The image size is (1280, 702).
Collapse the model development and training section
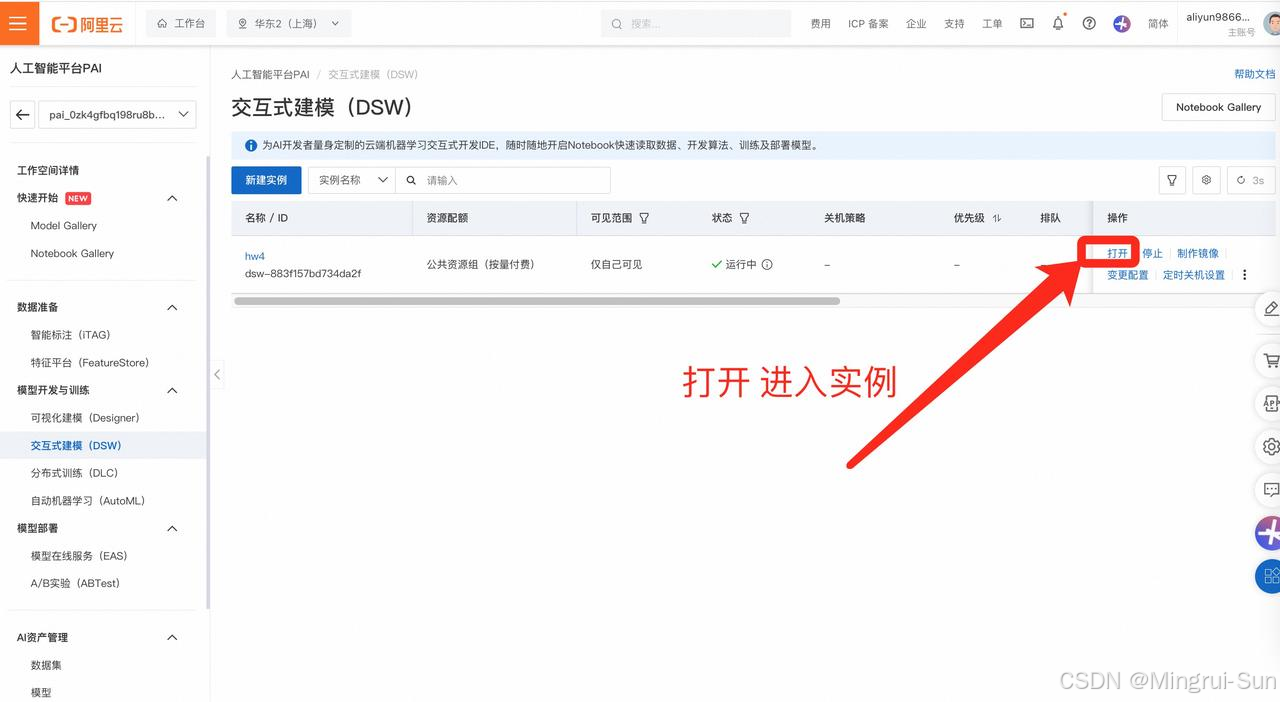[x=172, y=390]
